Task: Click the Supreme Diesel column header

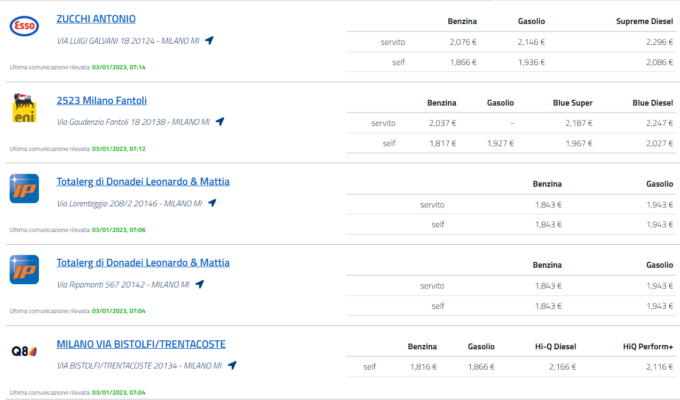Action: pos(644,21)
